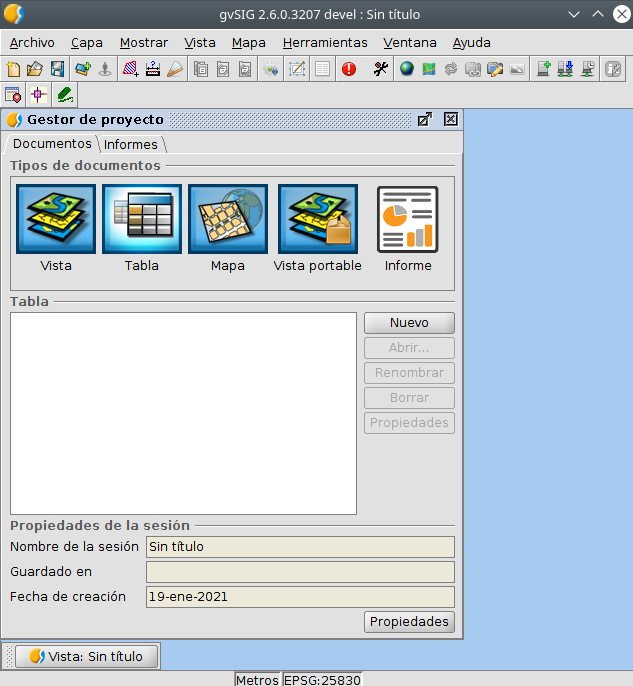The image size is (633, 686).
Task: Click the Nombre de la sesión field
Action: click(300, 547)
